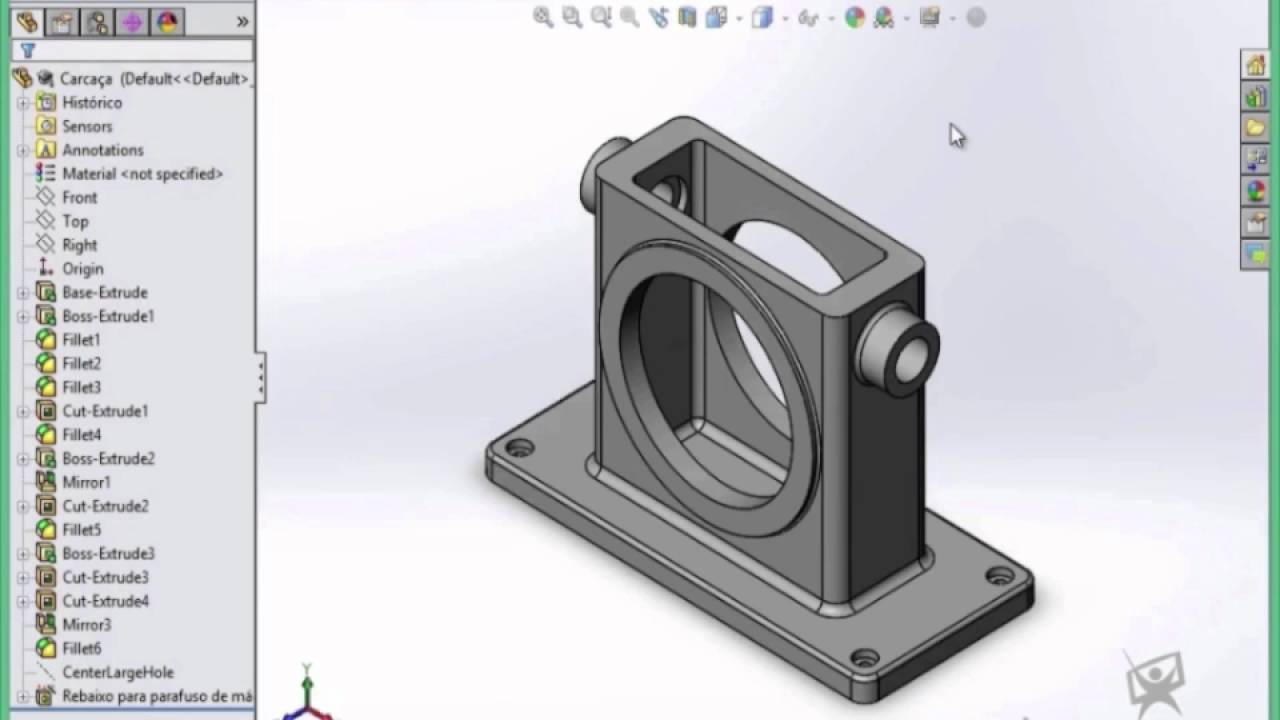
Task: Click the Edit Appearance color ball icon
Action: pos(854,17)
